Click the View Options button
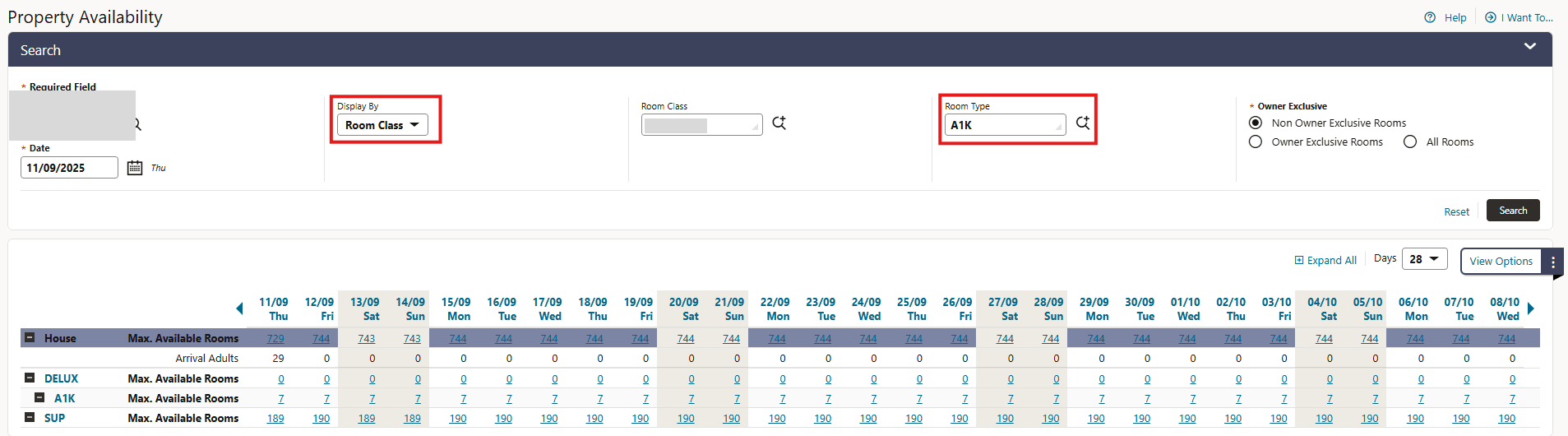 click(1501, 262)
